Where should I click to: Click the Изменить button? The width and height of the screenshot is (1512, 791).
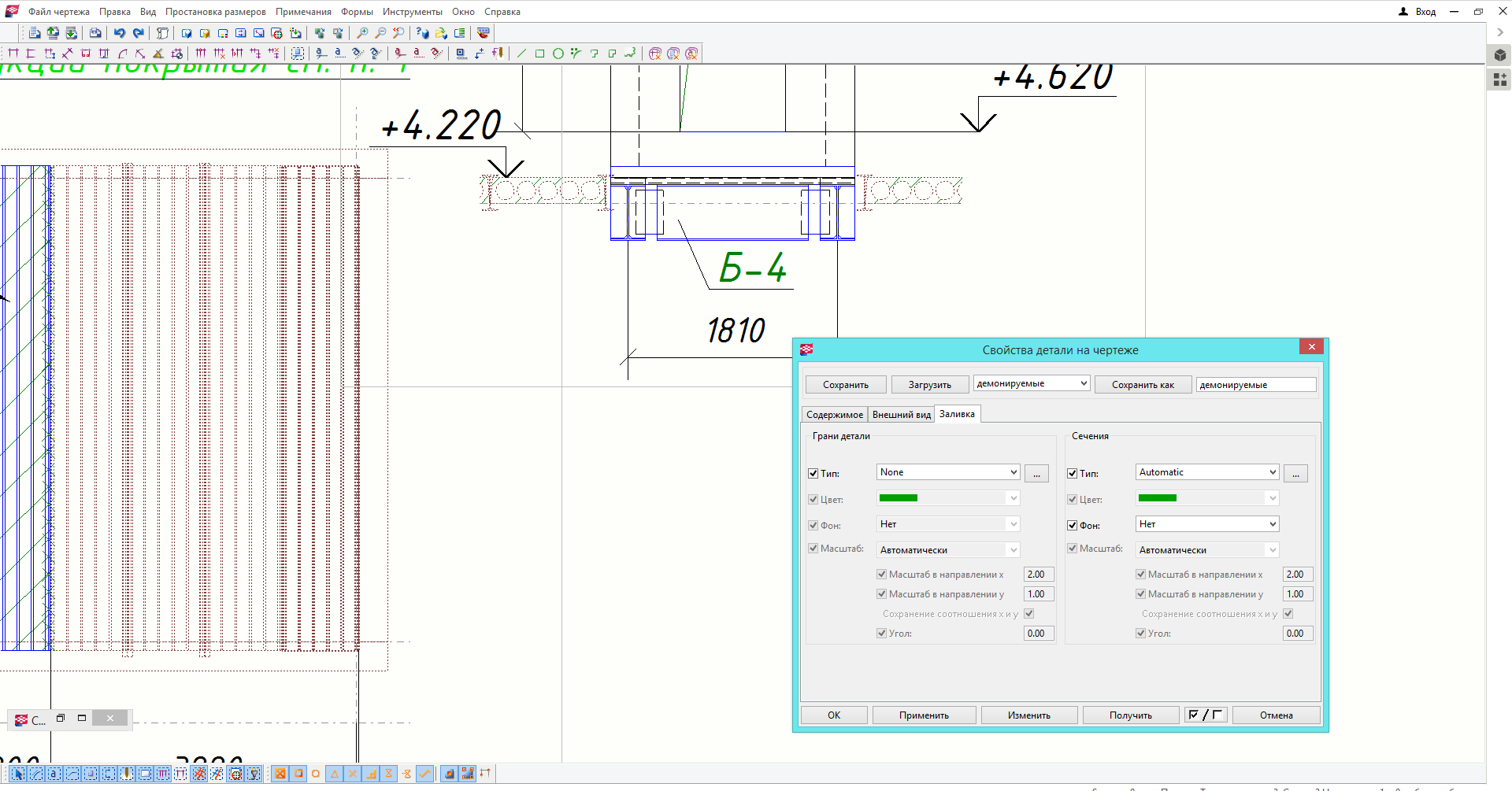pos(1028,715)
